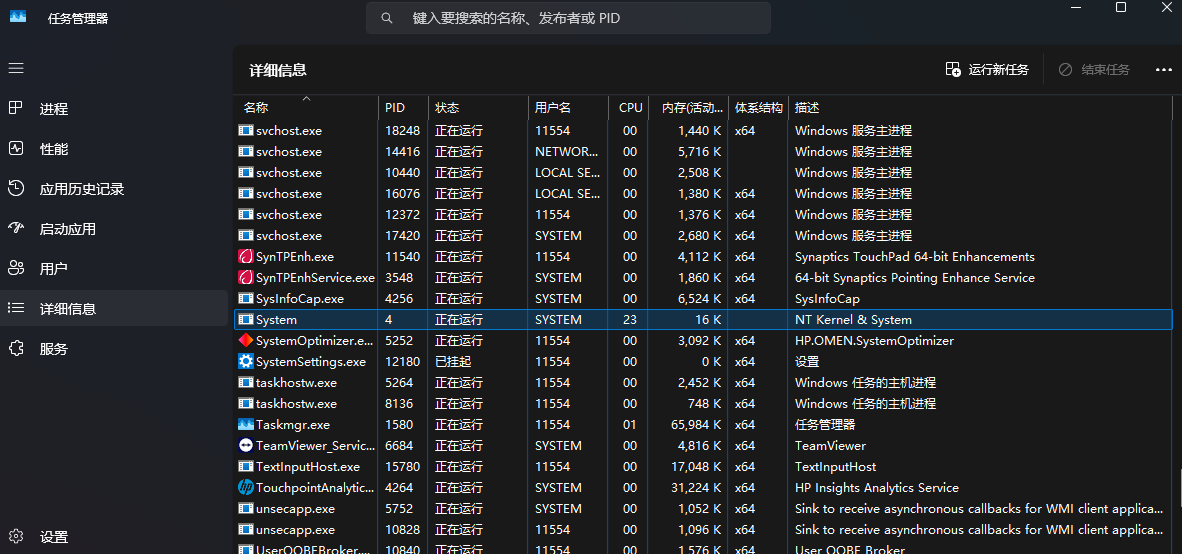Select unsecapp.exe row with PID 5752

703,509
